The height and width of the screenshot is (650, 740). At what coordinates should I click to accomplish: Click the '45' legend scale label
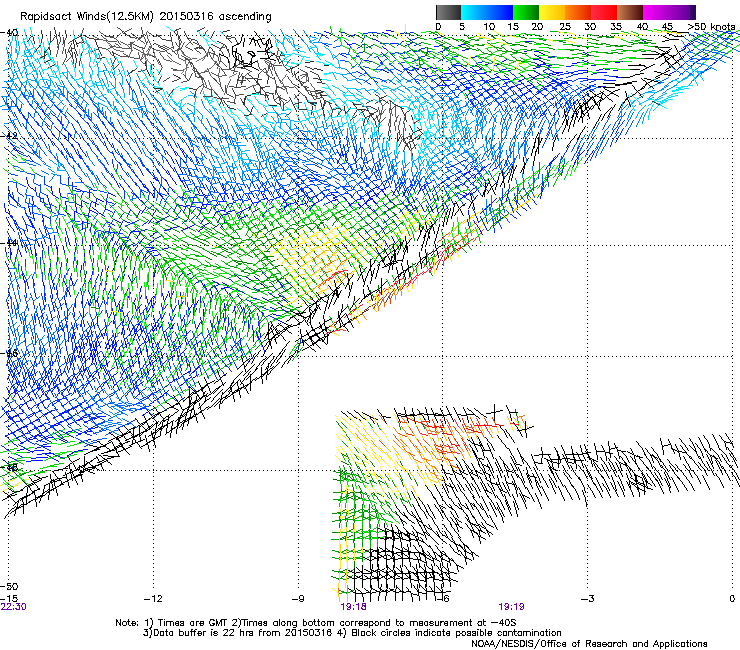click(x=667, y=27)
